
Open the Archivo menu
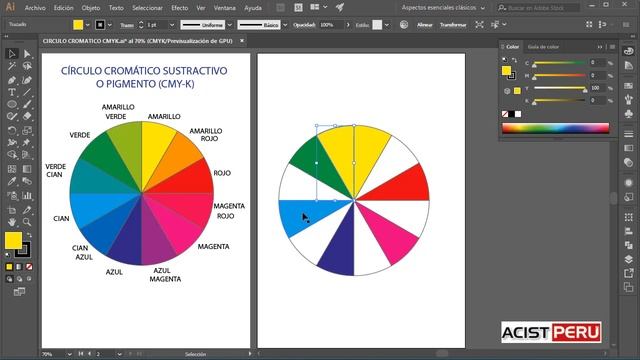pos(35,8)
